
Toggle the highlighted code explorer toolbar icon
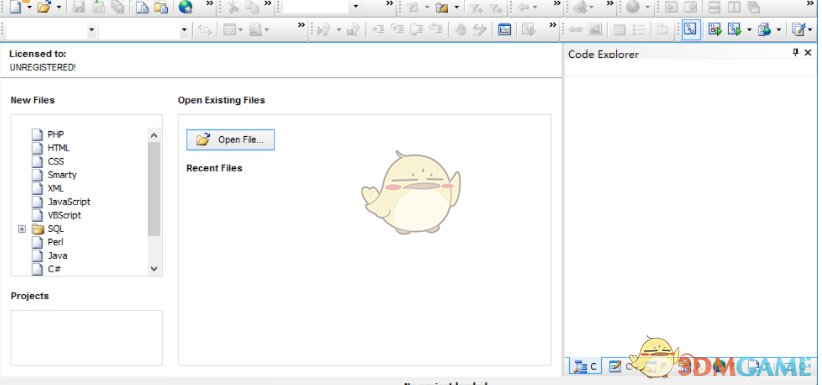(x=691, y=30)
